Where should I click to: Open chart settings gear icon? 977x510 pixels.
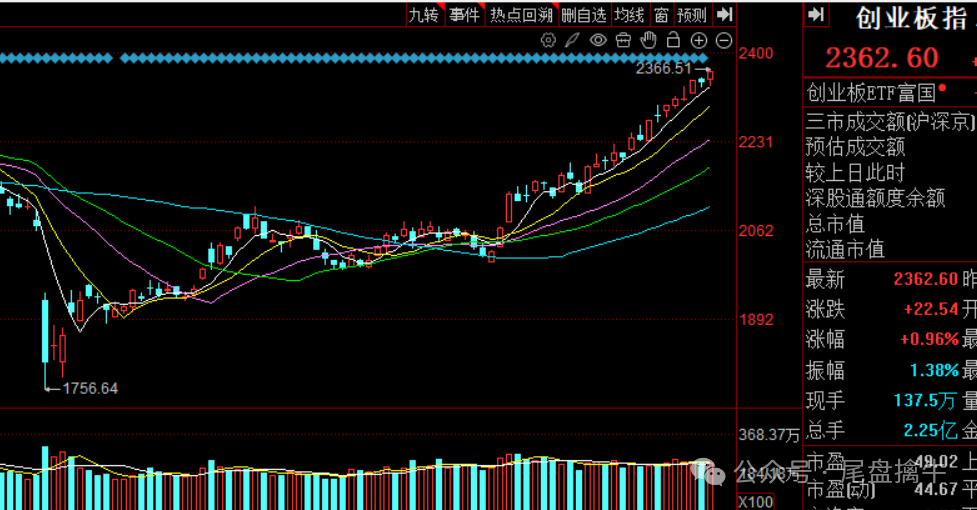point(548,40)
